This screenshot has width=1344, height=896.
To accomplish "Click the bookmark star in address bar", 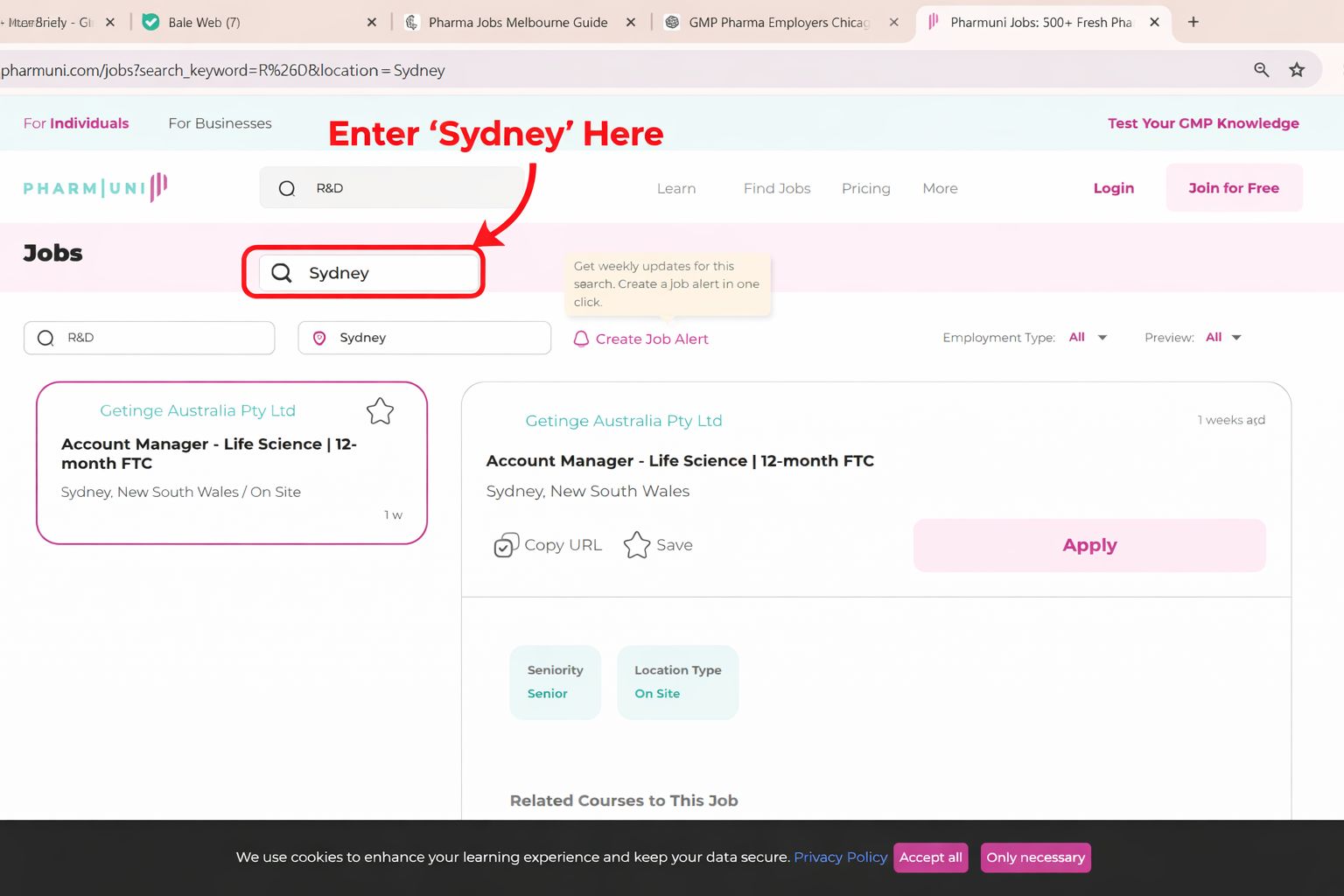I will 1297,70.
